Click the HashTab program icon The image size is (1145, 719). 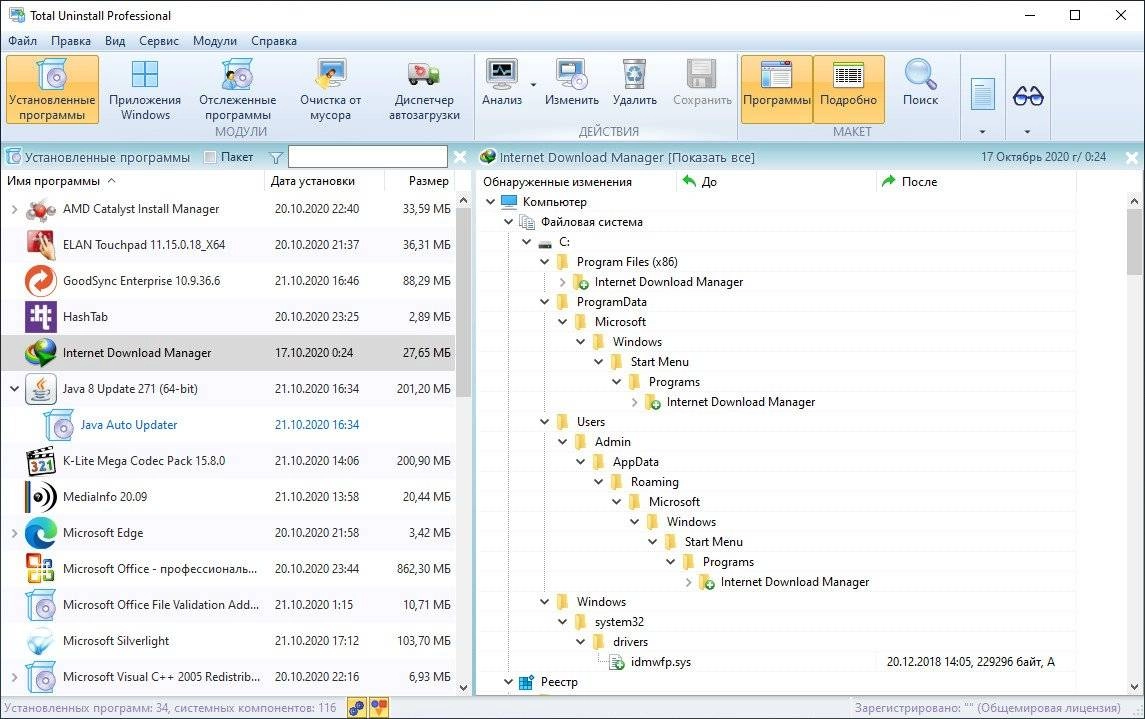41,316
